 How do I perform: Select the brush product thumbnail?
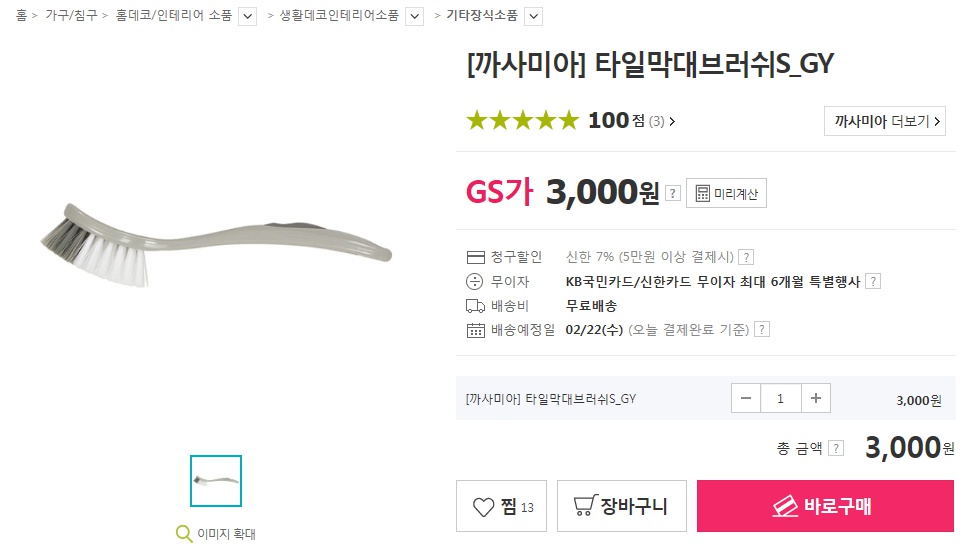(216, 481)
